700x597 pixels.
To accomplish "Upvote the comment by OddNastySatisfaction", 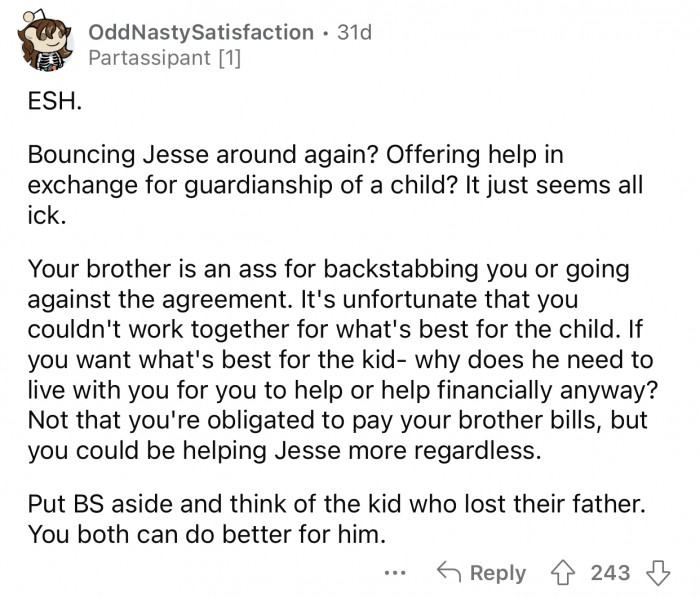I will click(563, 572).
